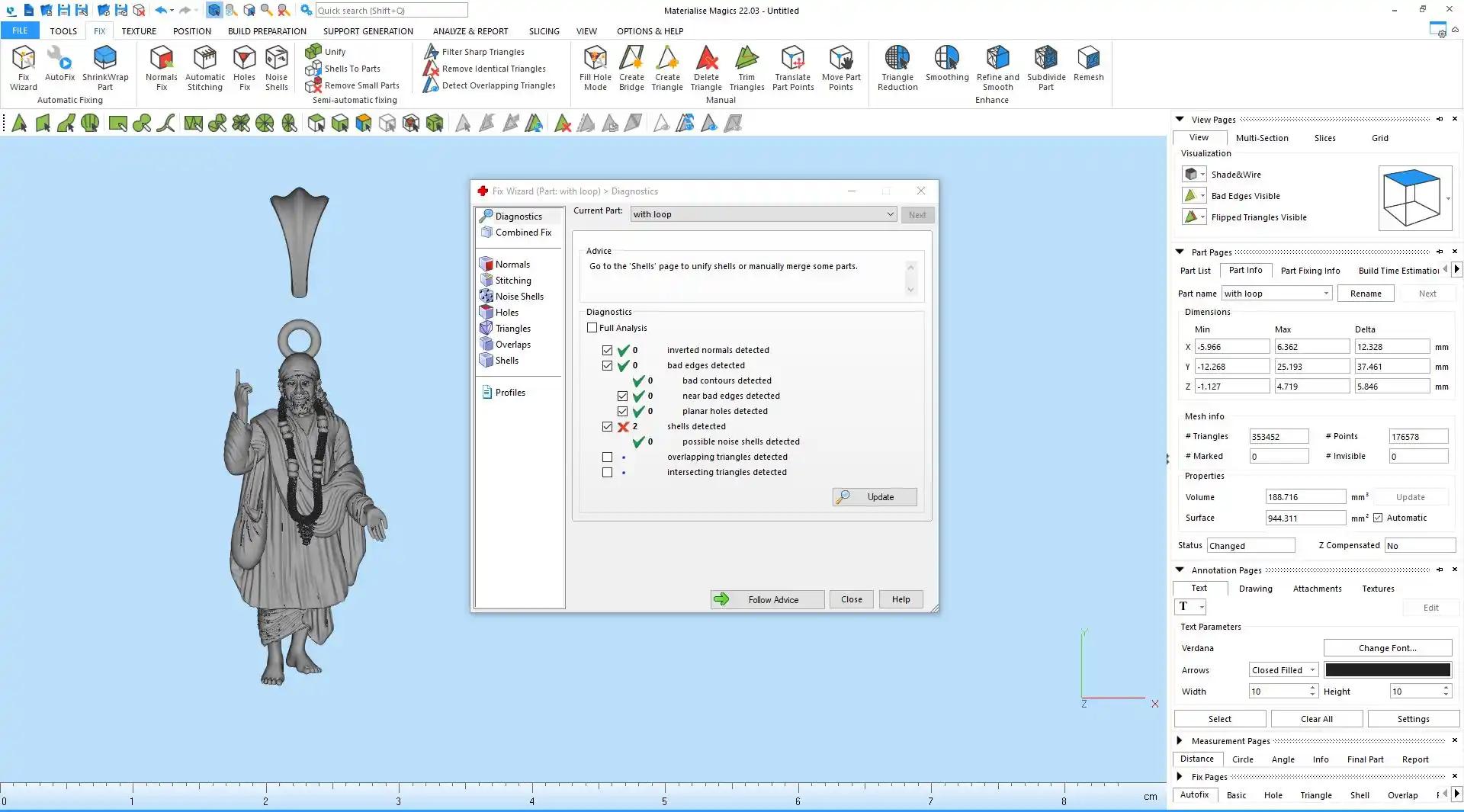Expand the Fix Pages panel

pyautogui.click(x=1180, y=776)
